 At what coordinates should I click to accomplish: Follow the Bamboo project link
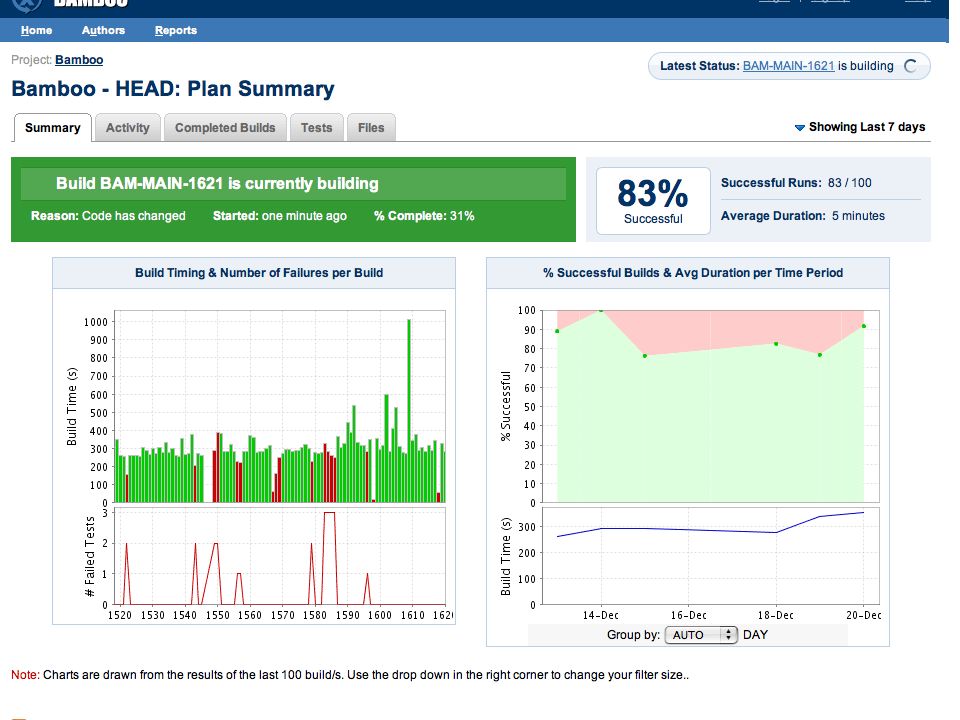pyautogui.click(x=79, y=60)
